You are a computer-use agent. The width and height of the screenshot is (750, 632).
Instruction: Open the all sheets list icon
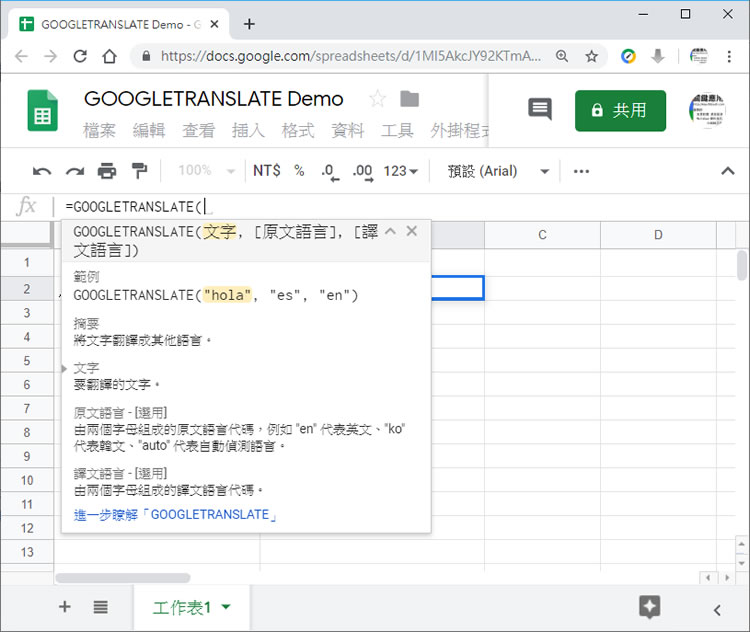[100, 607]
